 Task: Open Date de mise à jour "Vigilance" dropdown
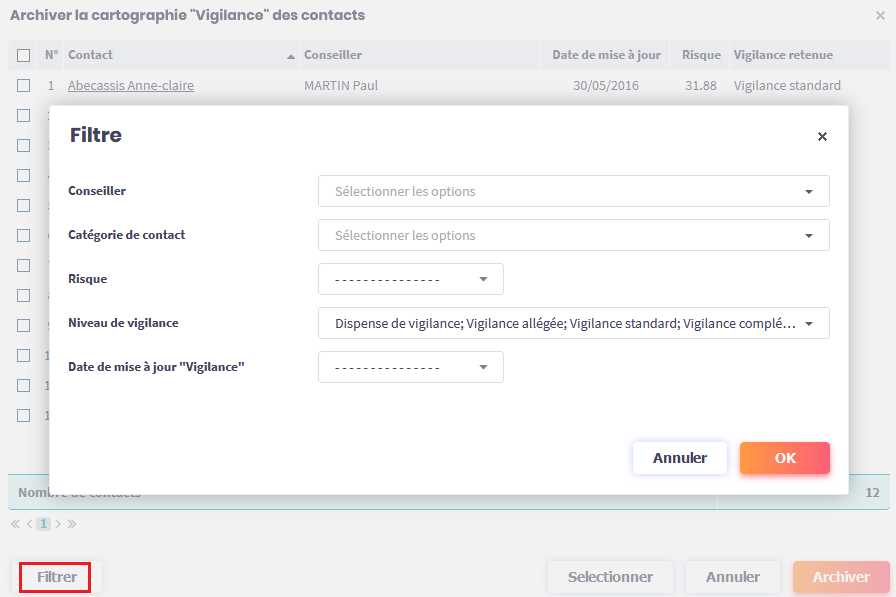[410, 367]
